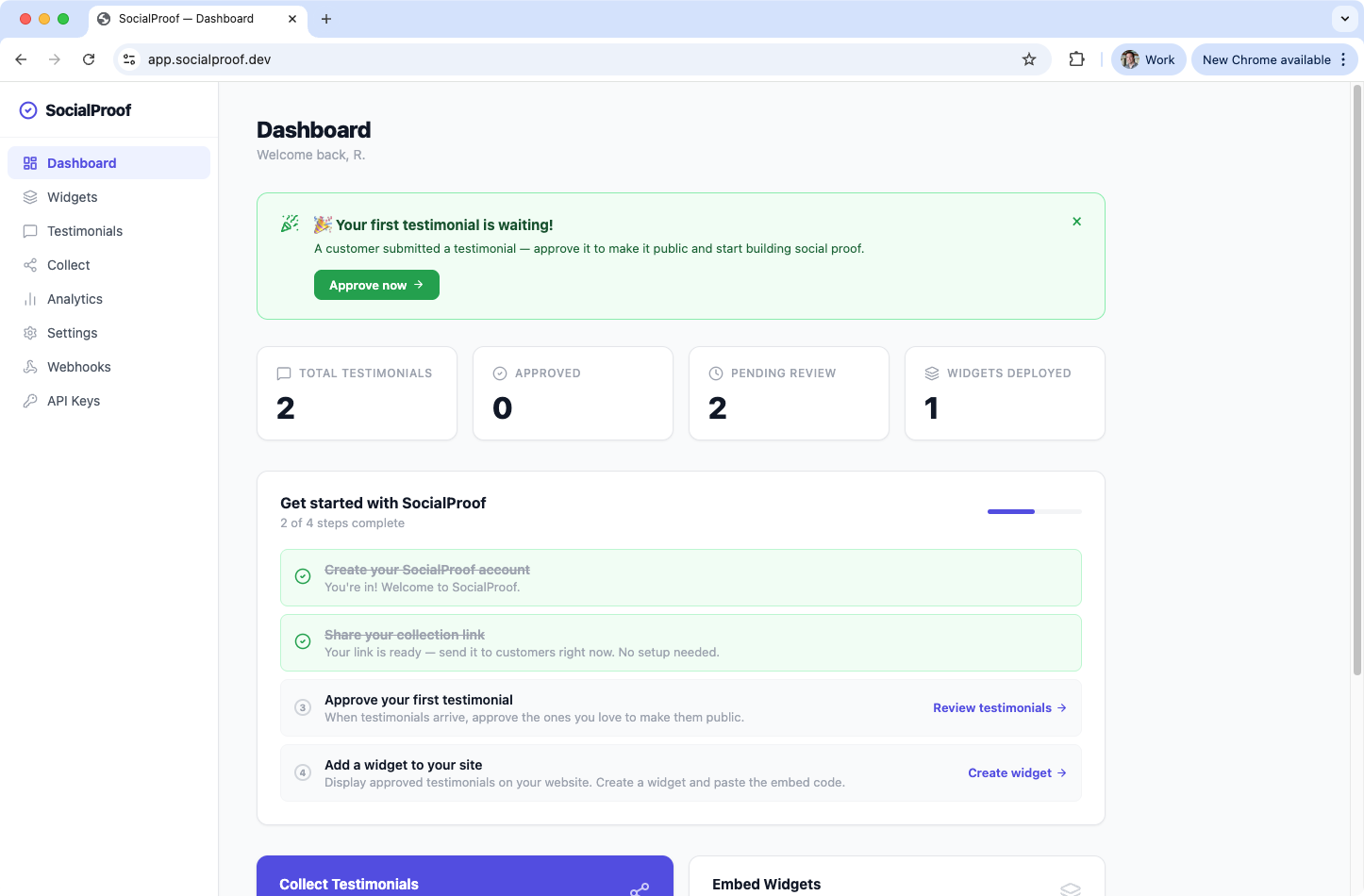Dismiss the first testimonial banner
Image resolution: width=1364 pixels, height=896 pixels.
[x=1076, y=221]
